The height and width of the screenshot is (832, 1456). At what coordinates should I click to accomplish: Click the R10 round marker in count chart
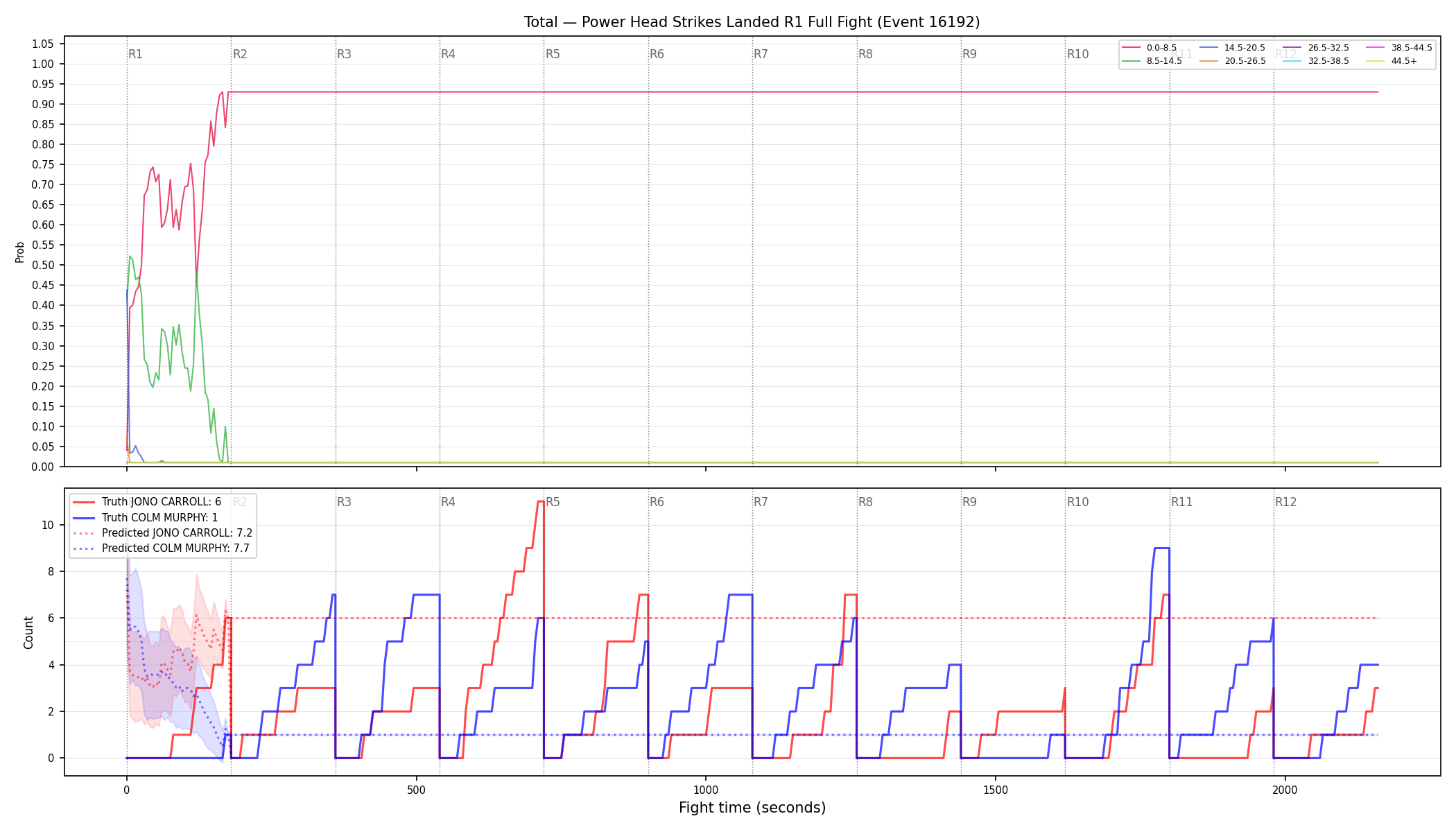(x=1077, y=502)
